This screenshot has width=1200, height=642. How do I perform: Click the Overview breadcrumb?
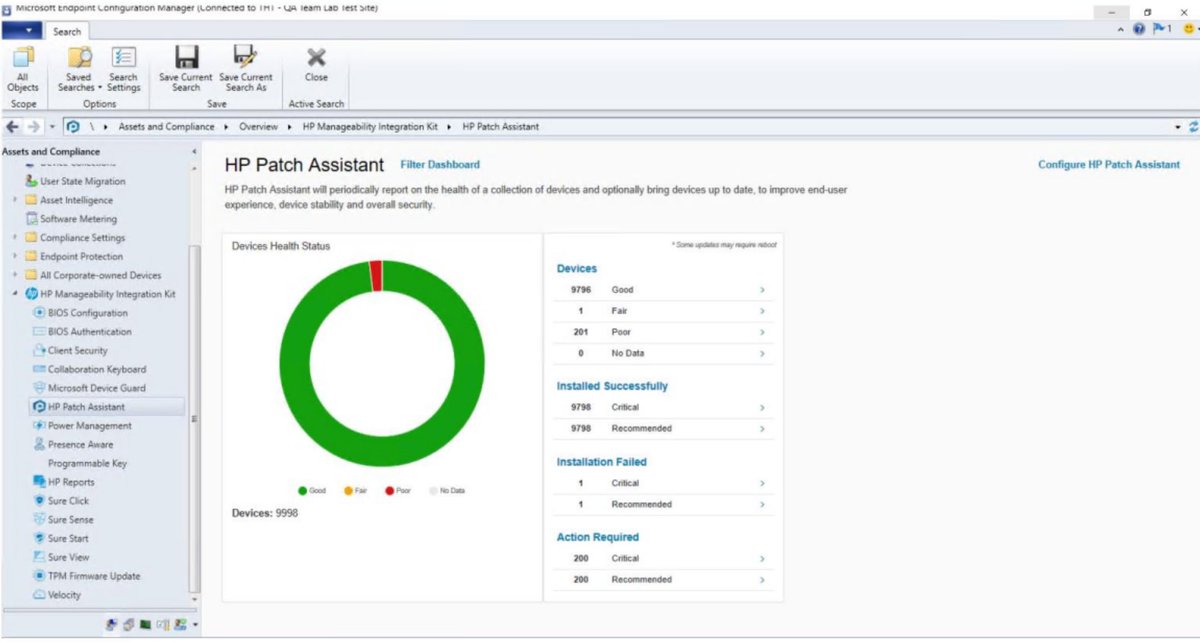pos(258,127)
